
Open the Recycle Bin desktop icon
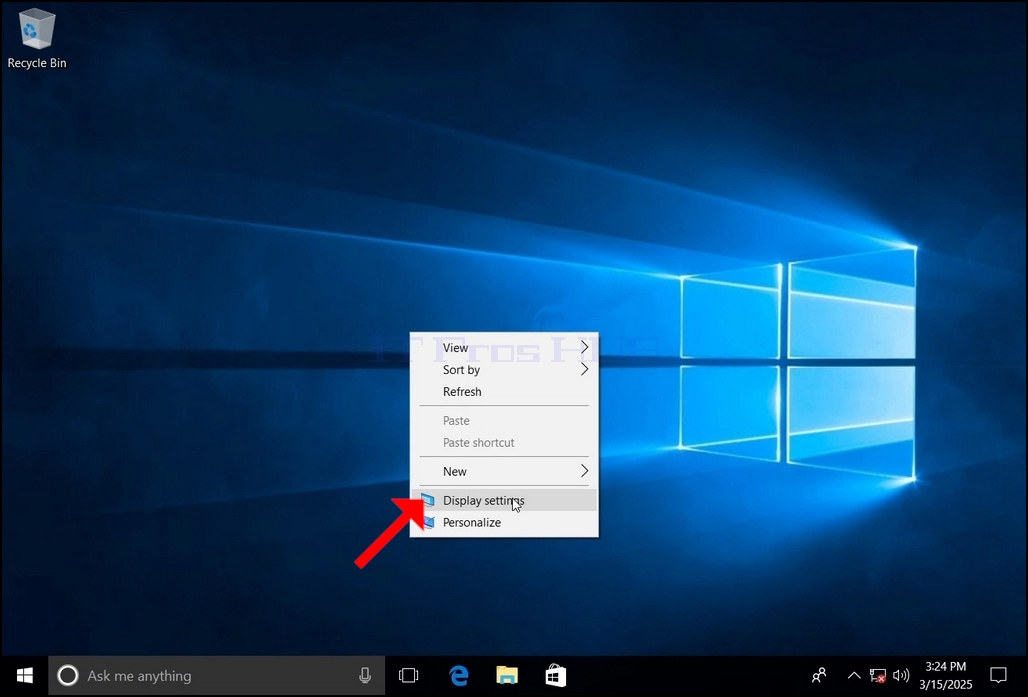click(x=37, y=38)
